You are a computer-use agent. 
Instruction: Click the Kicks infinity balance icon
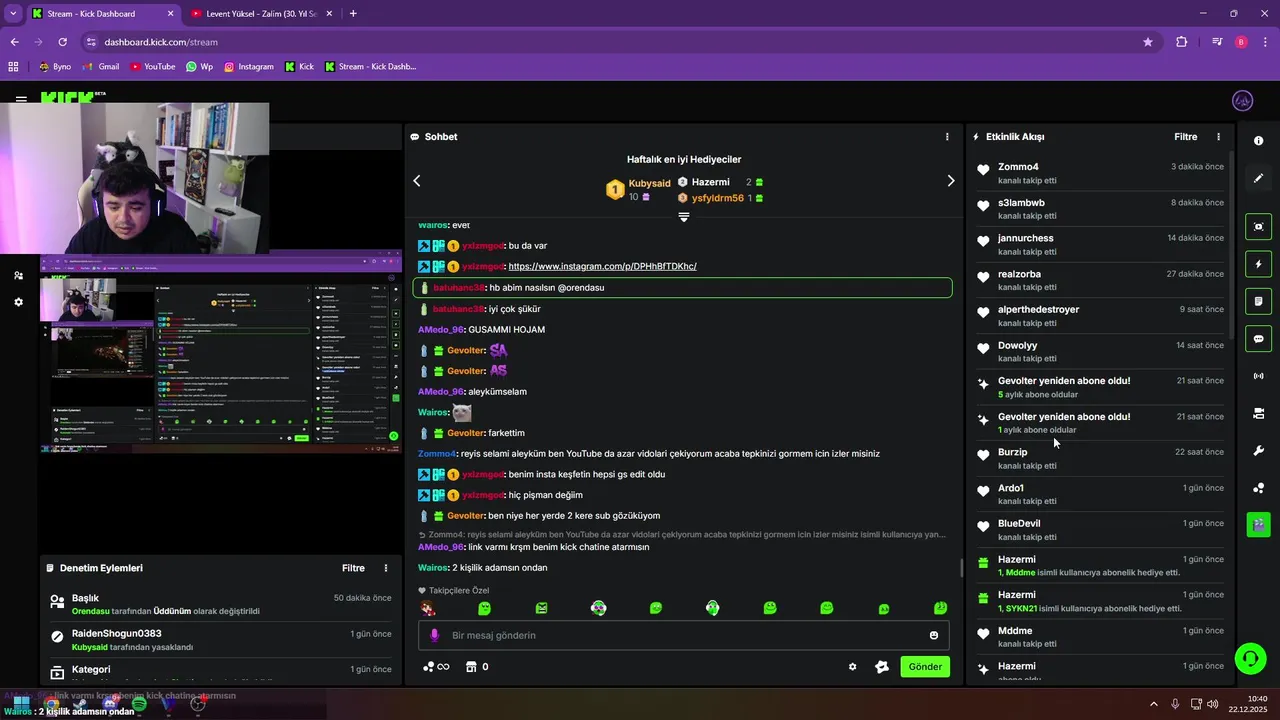[436, 667]
